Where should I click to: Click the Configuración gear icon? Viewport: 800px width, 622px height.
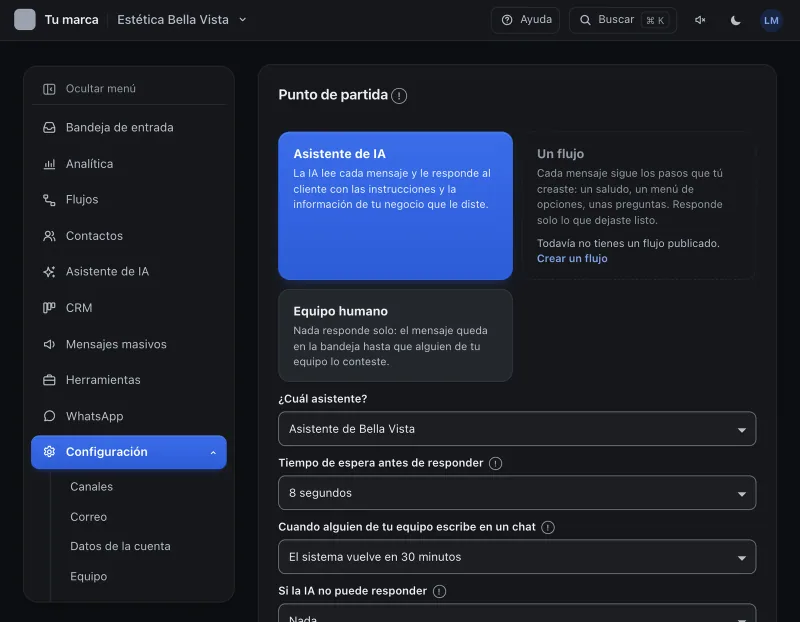click(x=49, y=452)
